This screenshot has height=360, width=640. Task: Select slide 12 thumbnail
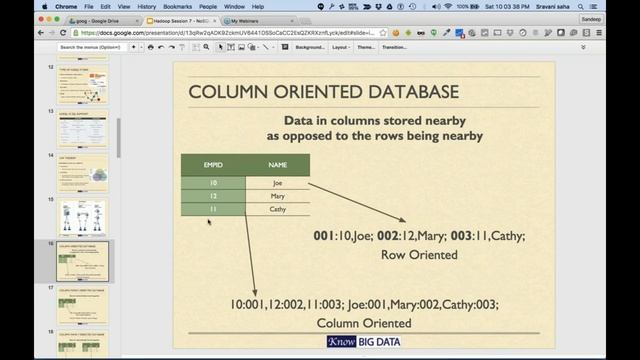click(82, 85)
